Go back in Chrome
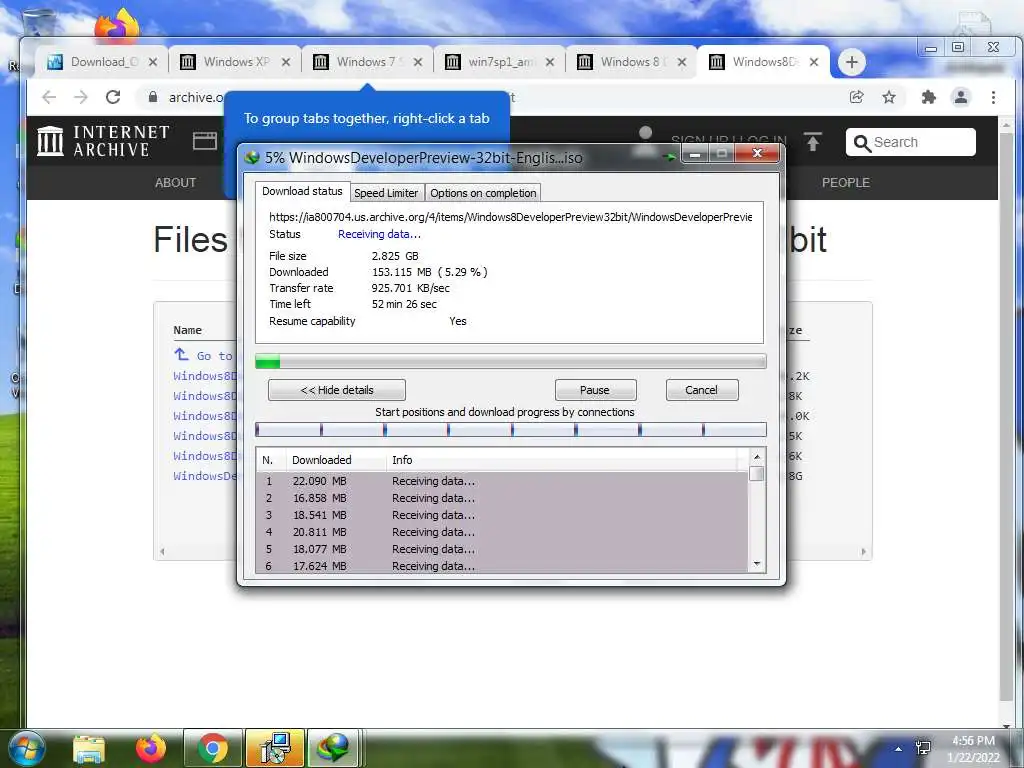The width and height of the screenshot is (1024, 768). [x=49, y=97]
